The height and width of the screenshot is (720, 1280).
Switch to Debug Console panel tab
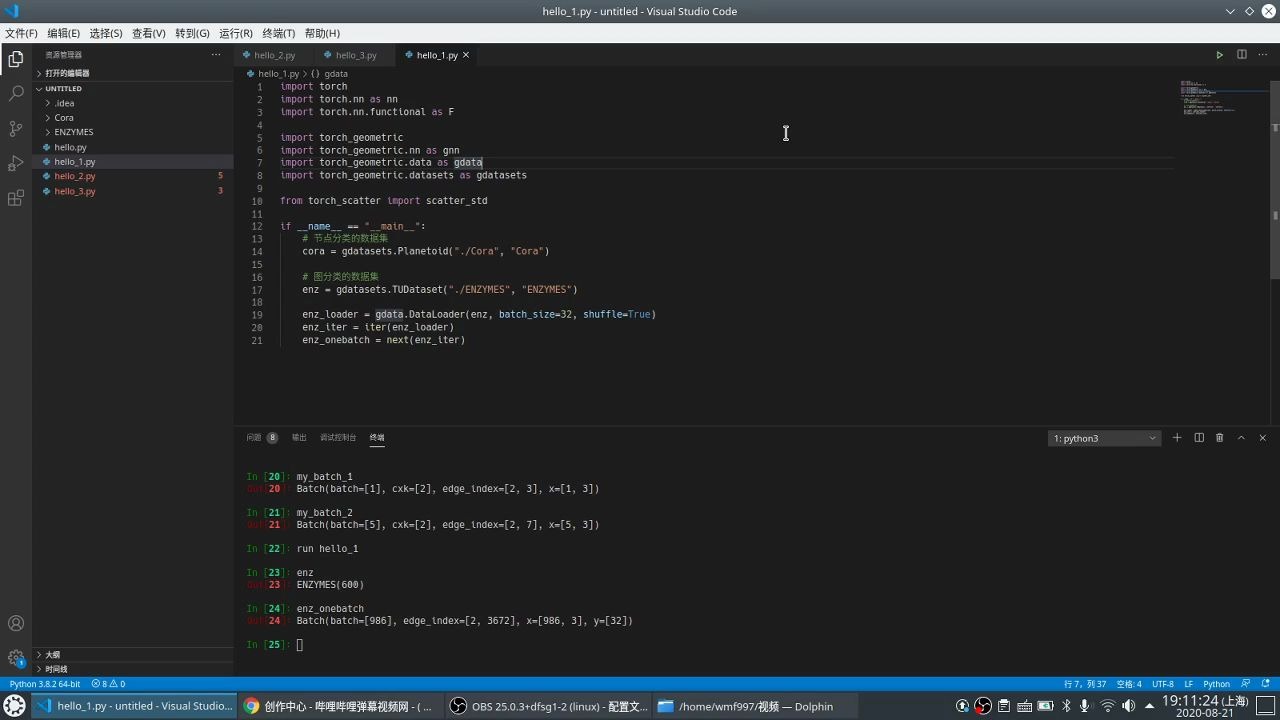[x=338, y=438]
